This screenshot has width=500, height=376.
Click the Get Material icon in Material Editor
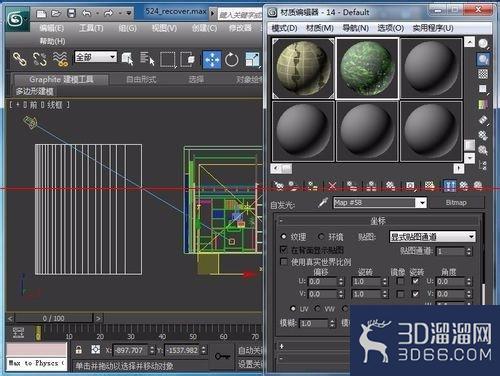click(278, 186)
